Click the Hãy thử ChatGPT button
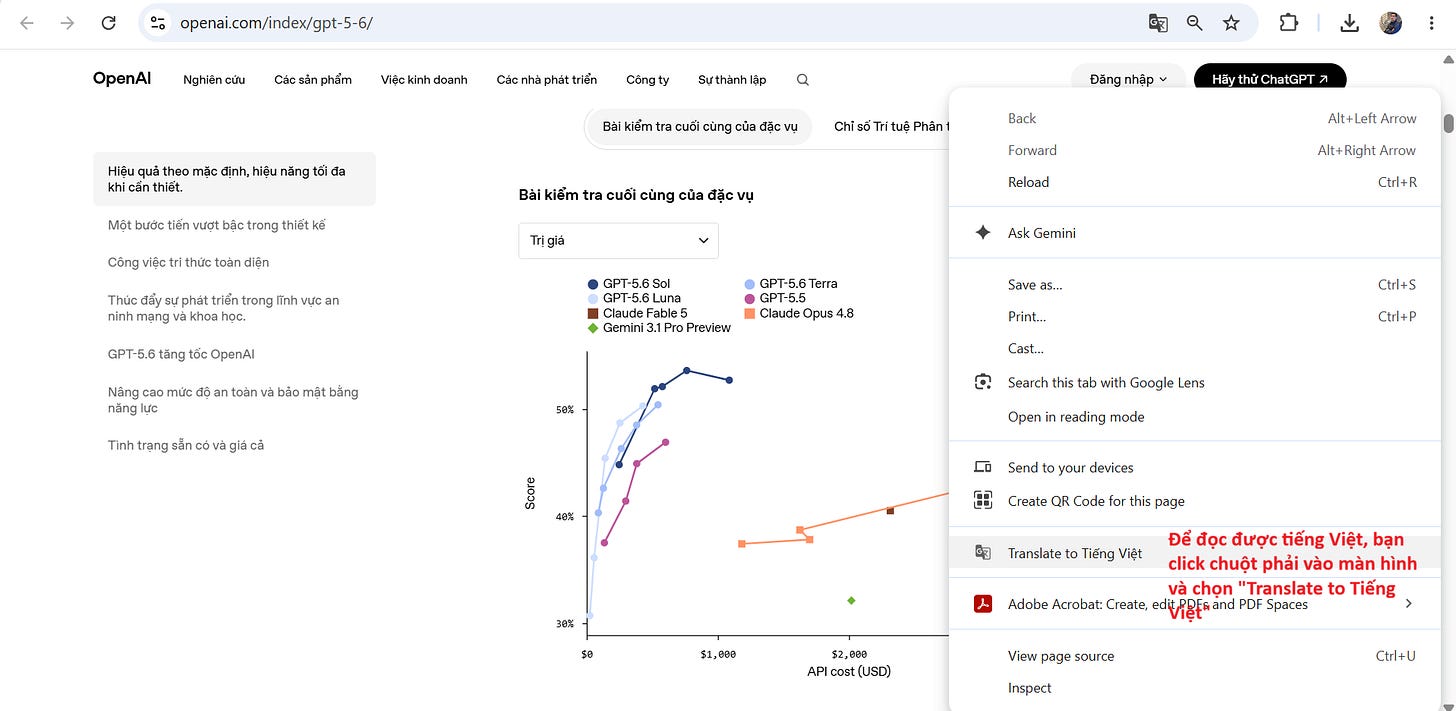 coord(1270,80)
